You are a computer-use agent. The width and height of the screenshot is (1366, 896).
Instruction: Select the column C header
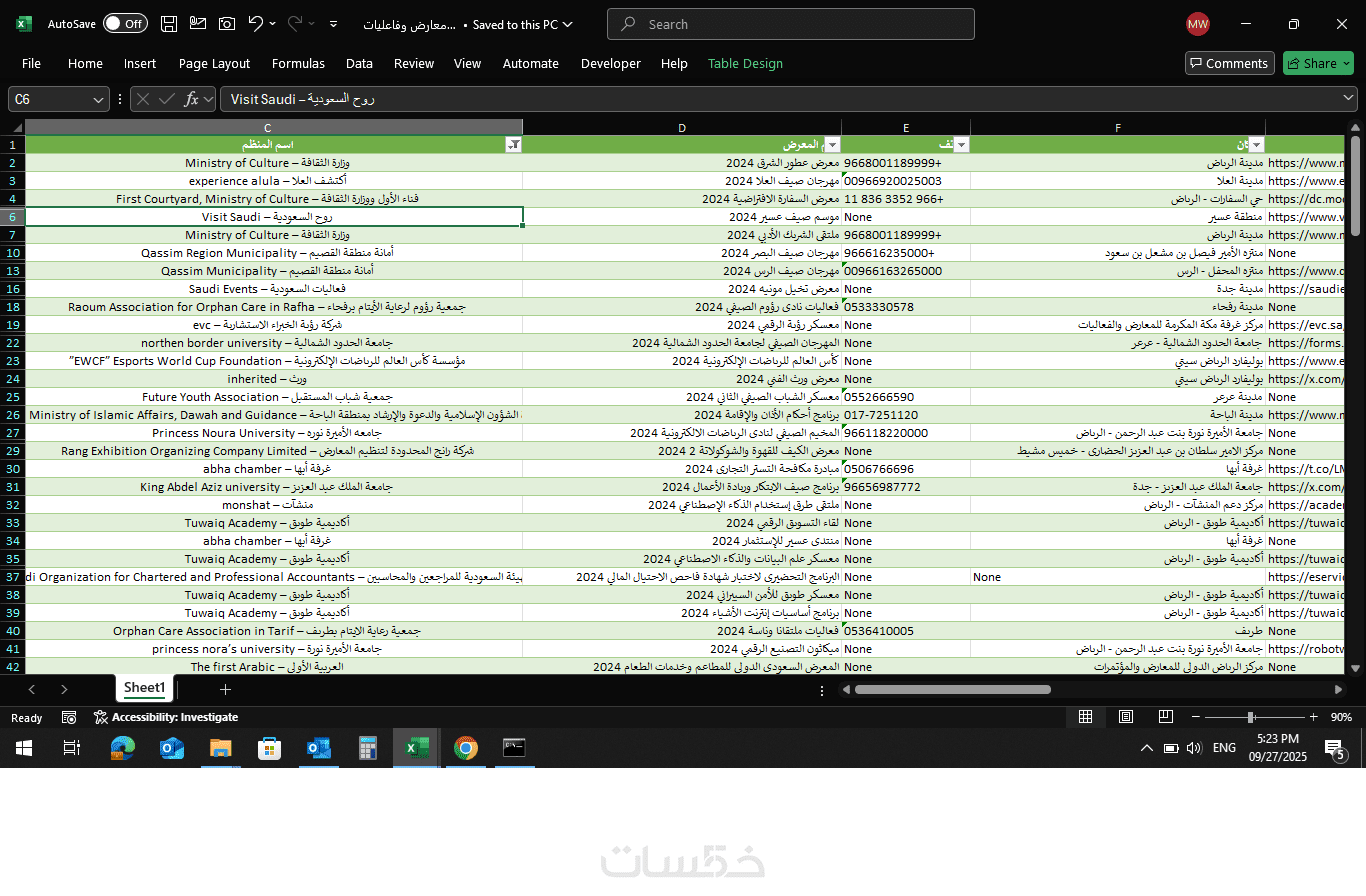click(x=267, y=127)
